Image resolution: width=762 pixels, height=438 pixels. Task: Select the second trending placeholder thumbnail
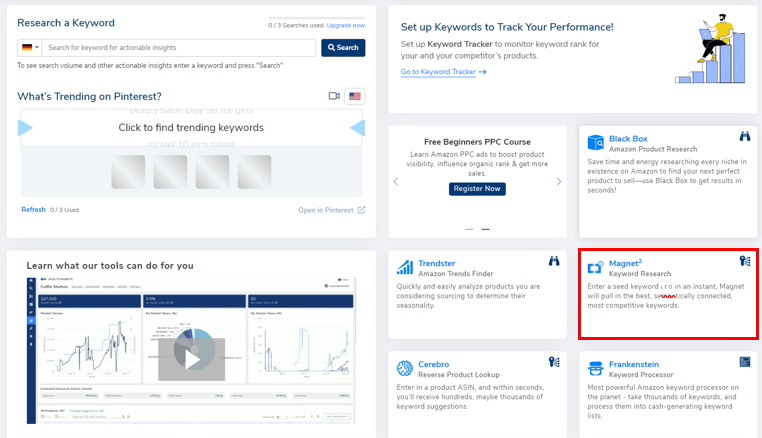(x=170, y=172)
